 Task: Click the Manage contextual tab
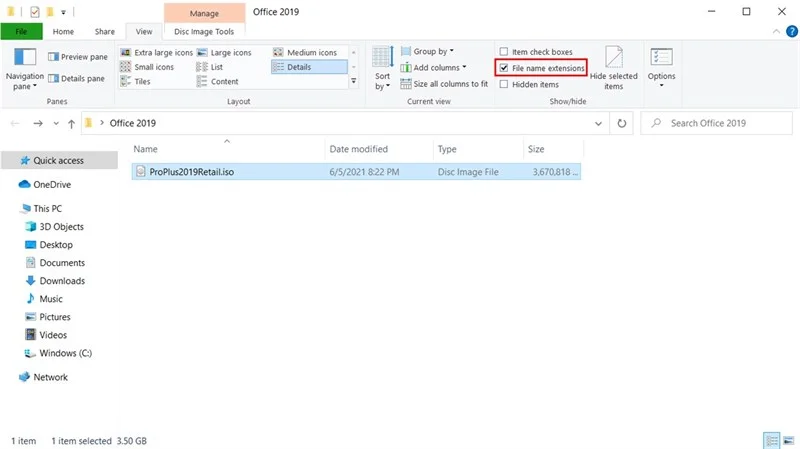[x=204, y=13]
